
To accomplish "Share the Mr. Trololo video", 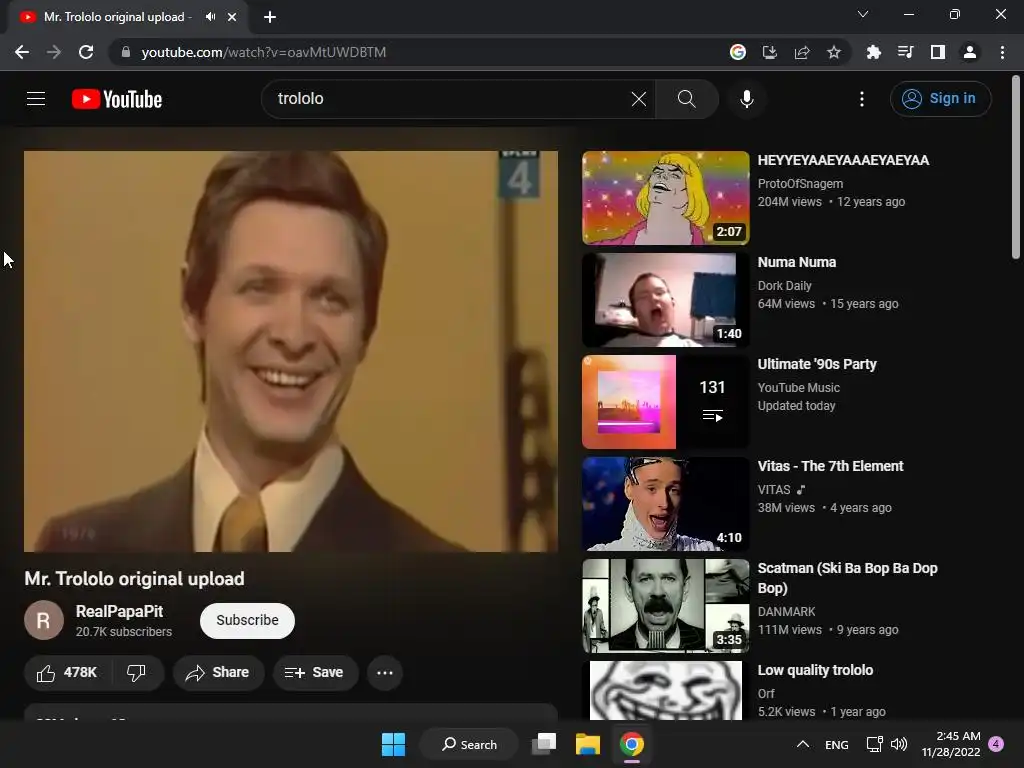I will click(x=218, y=673).
